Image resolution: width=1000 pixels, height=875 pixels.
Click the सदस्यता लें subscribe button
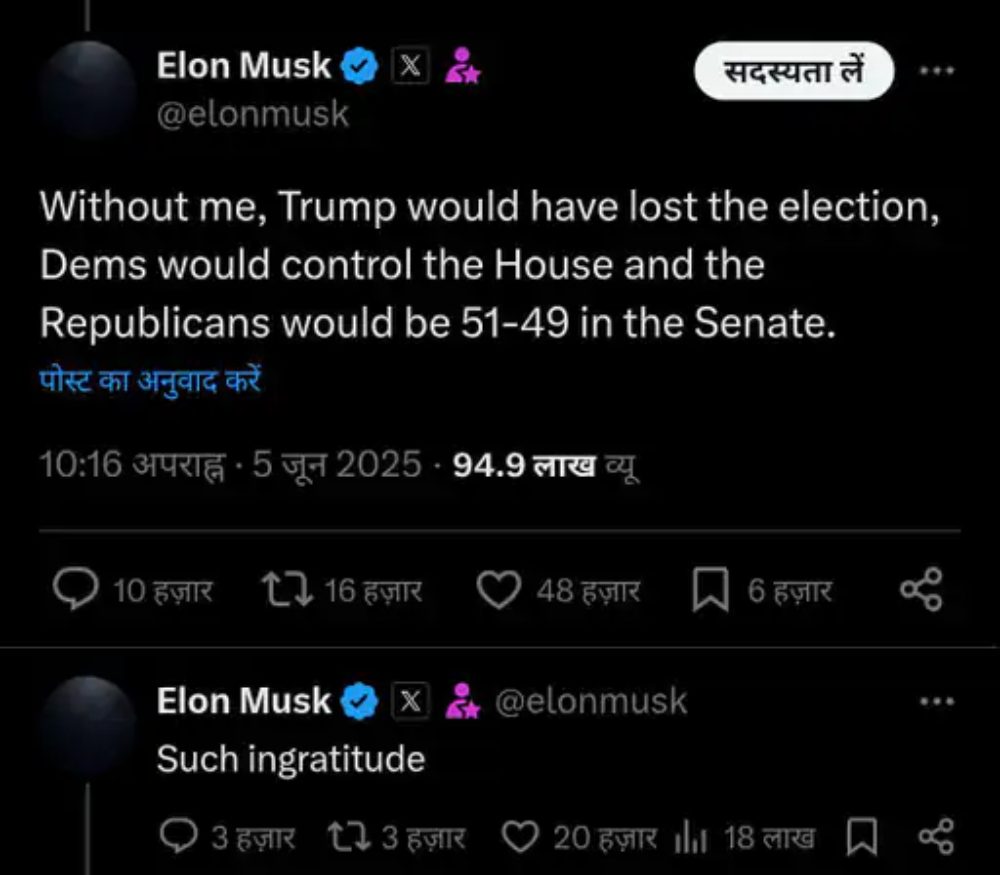[793, 71]
